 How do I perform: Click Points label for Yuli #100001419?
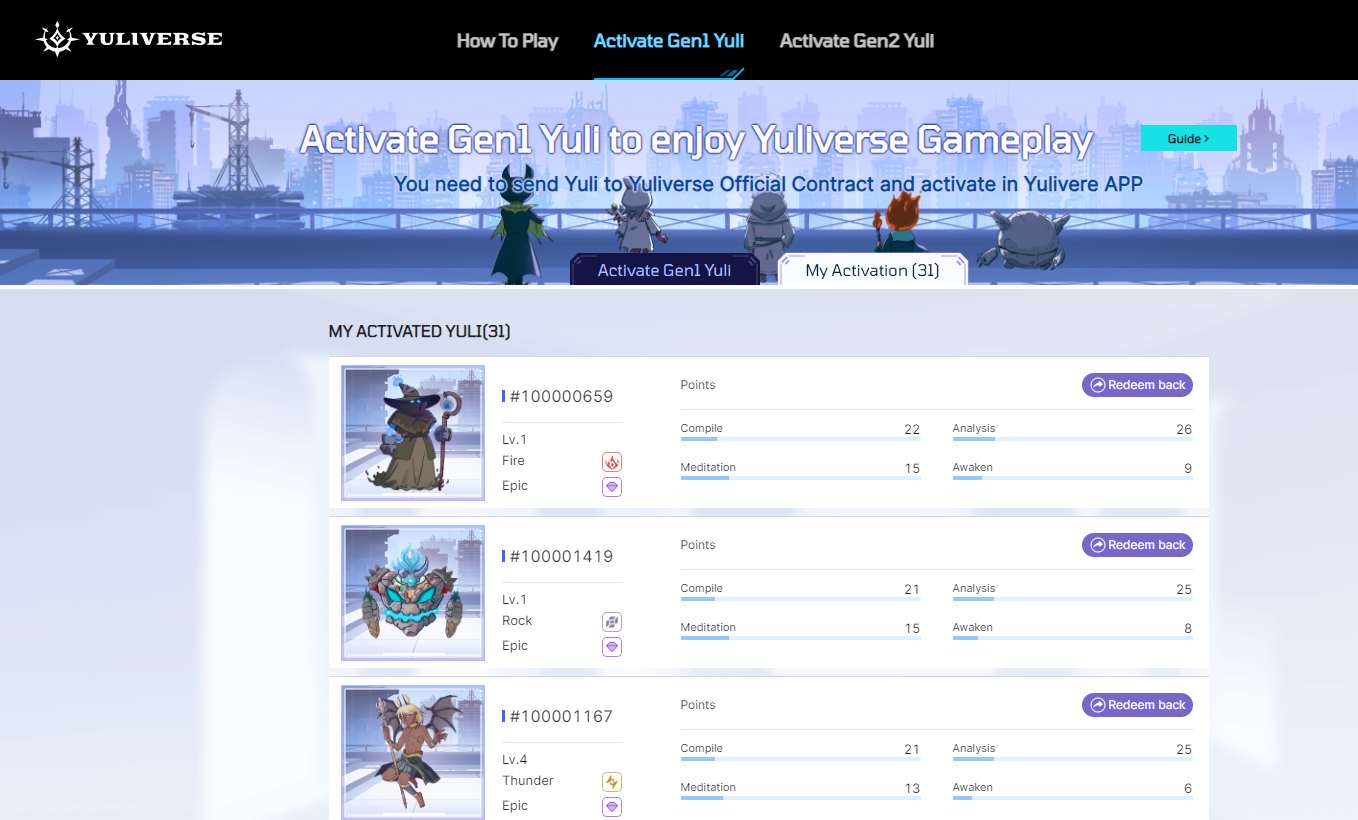pos(698,545)
